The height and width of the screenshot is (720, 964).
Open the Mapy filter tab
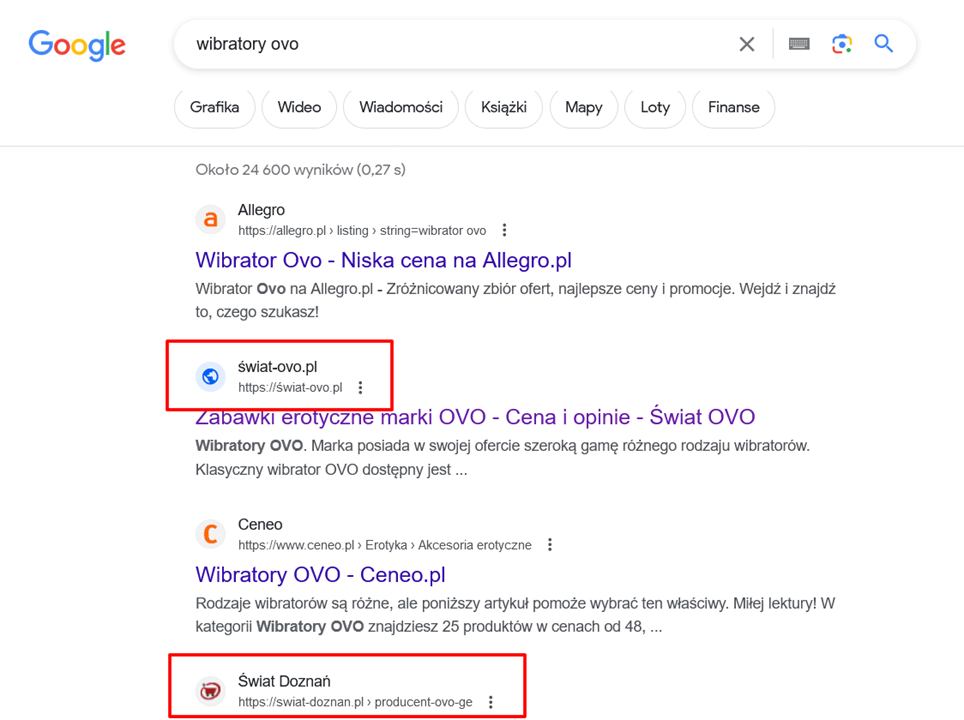click(x=583, y=107)
